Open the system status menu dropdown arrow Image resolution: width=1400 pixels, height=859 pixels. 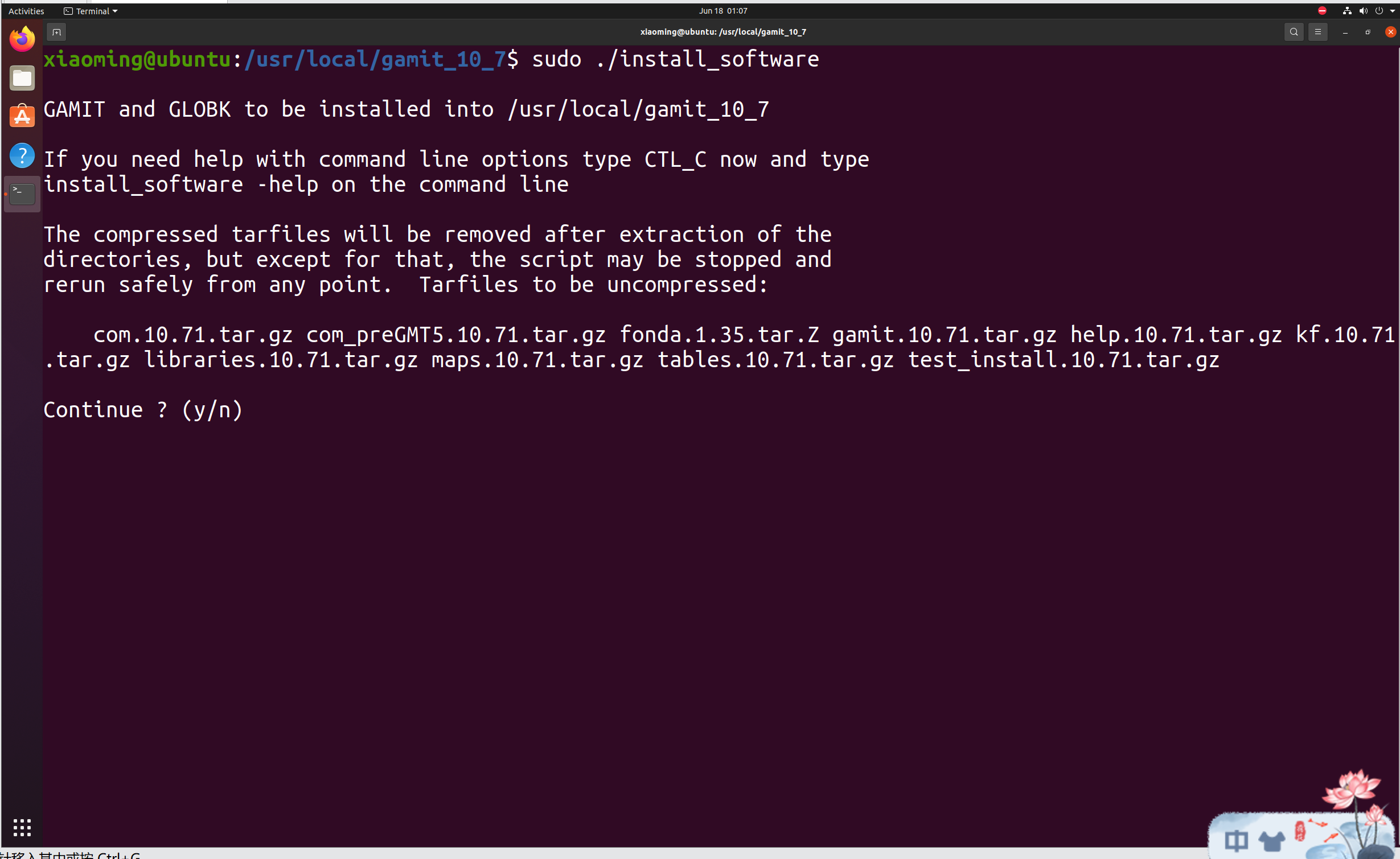click(1393, 11)
